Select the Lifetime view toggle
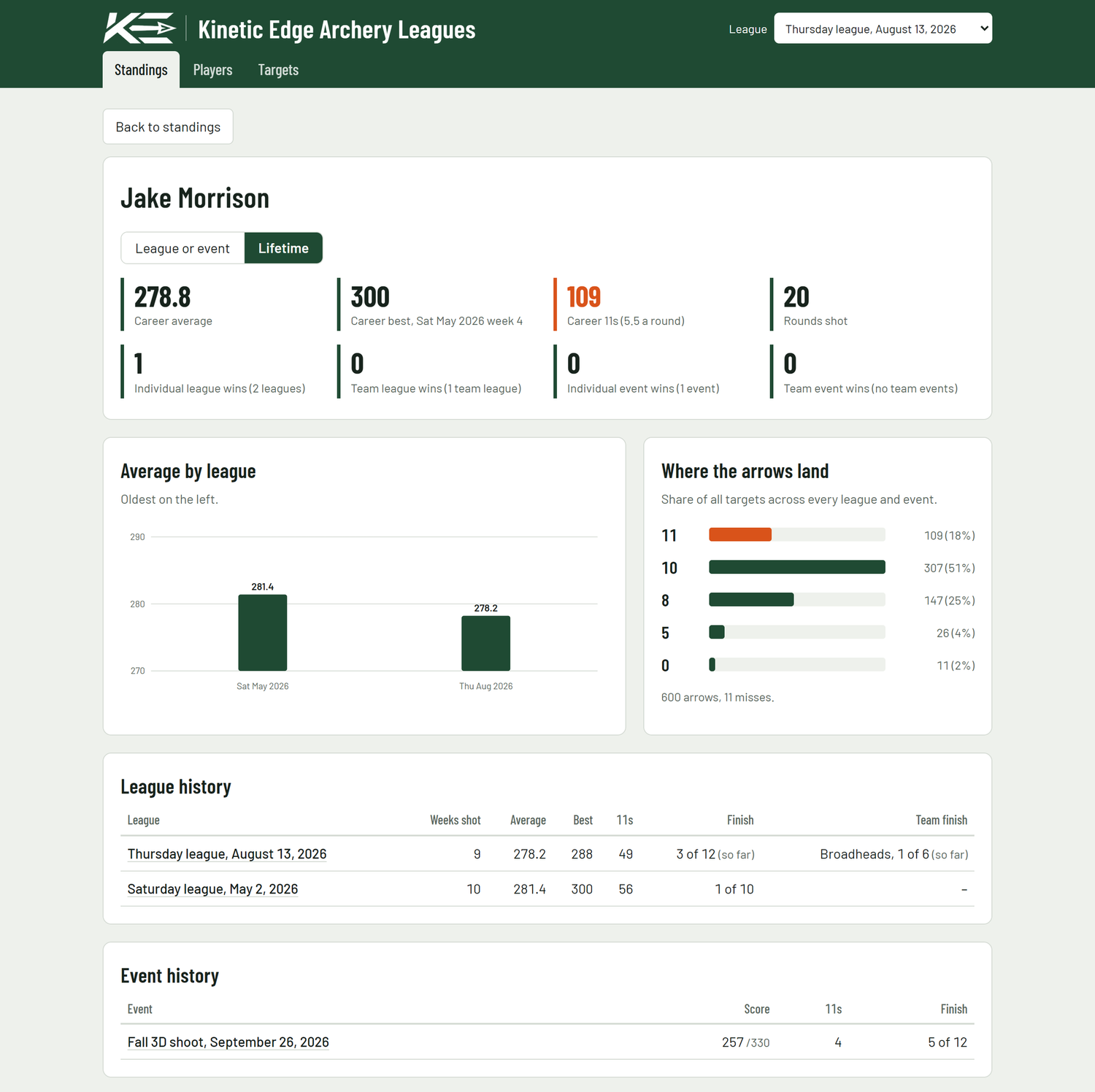Image resolution: width=1095 pixels, height=1092 pixels. [x=283, y=248]
